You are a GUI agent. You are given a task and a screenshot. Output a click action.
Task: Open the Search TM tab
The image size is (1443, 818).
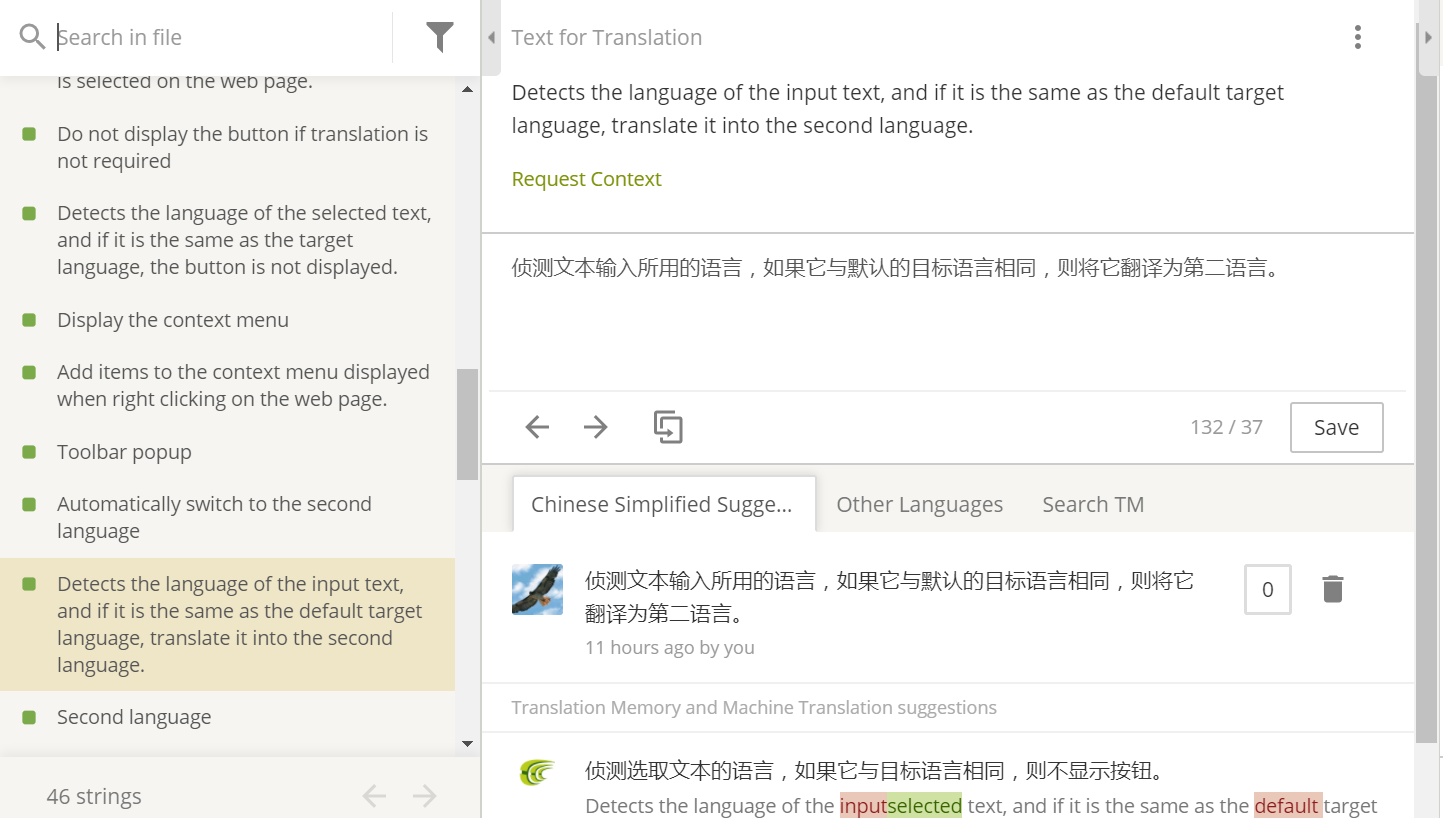(x=1092, y=505)
